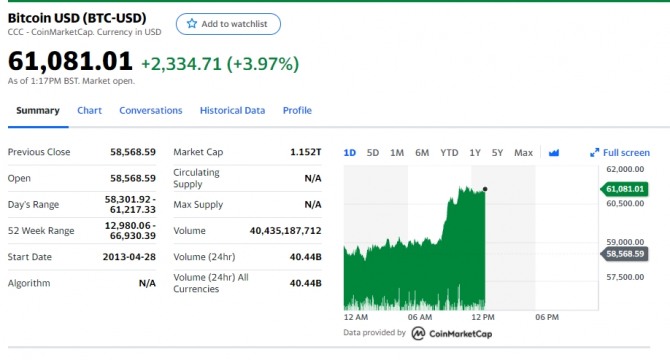Screen dimensions: 670x360
Task: Show the 1Y chart range
Action: [475, 152]
